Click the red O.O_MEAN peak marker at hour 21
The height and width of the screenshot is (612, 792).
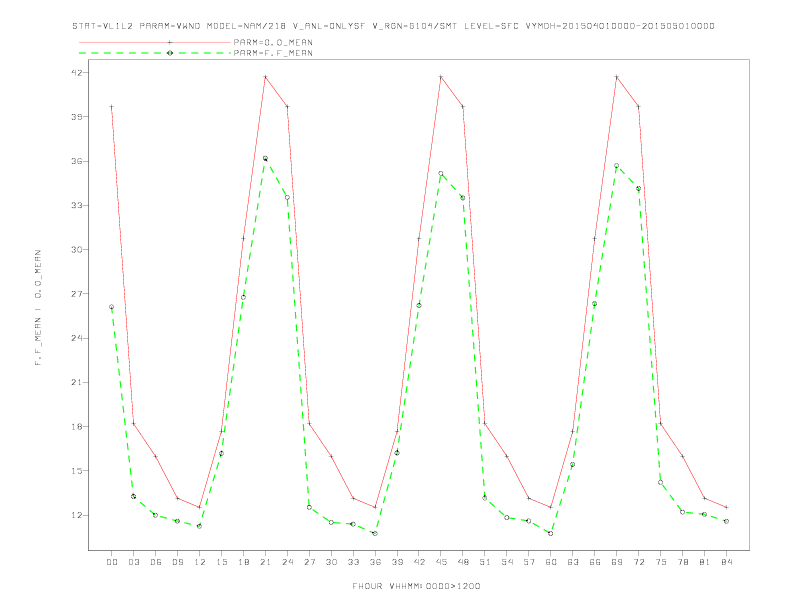265,77
